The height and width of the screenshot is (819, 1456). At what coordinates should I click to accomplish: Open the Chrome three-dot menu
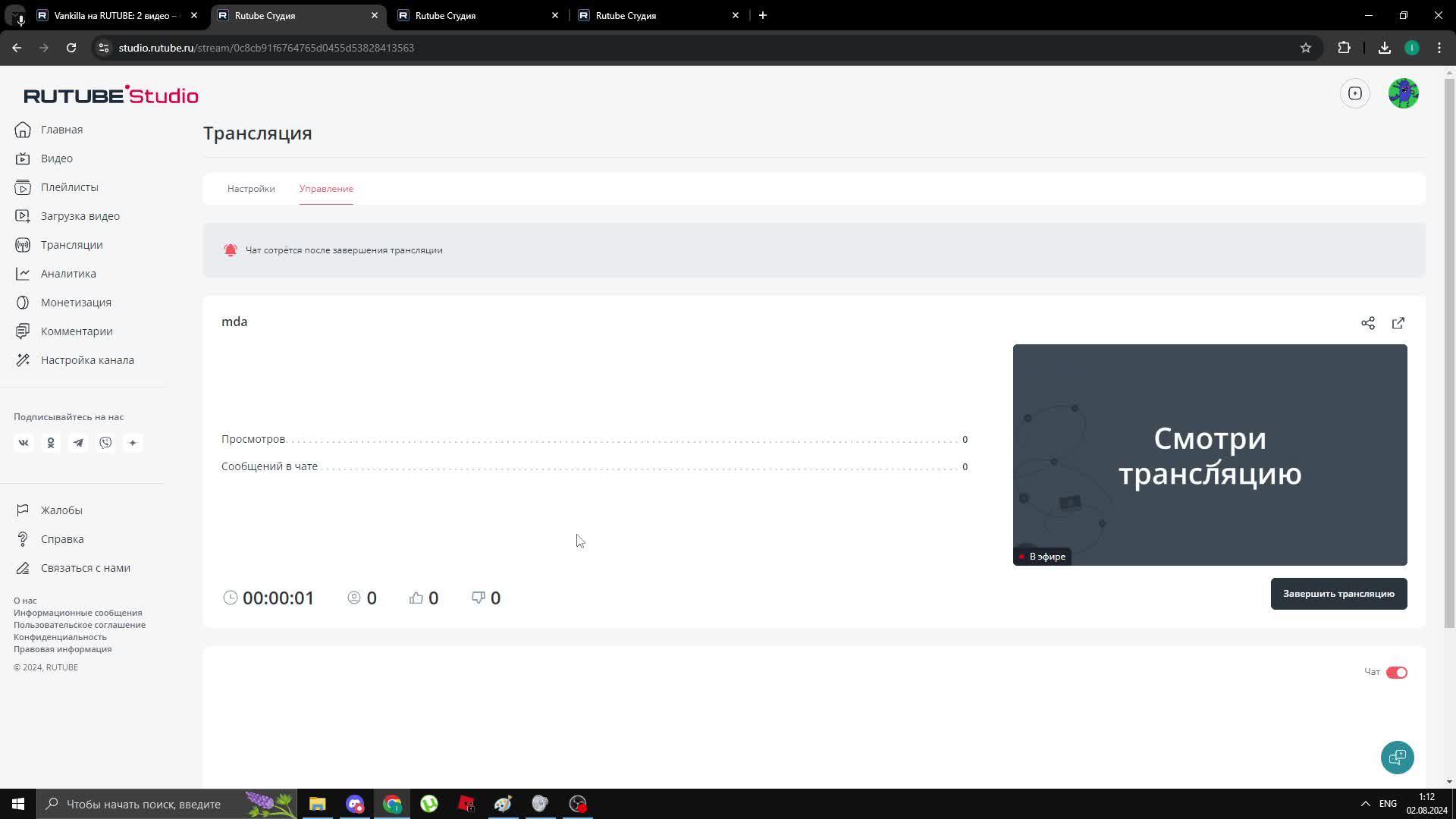click(x=1439, y=47)
